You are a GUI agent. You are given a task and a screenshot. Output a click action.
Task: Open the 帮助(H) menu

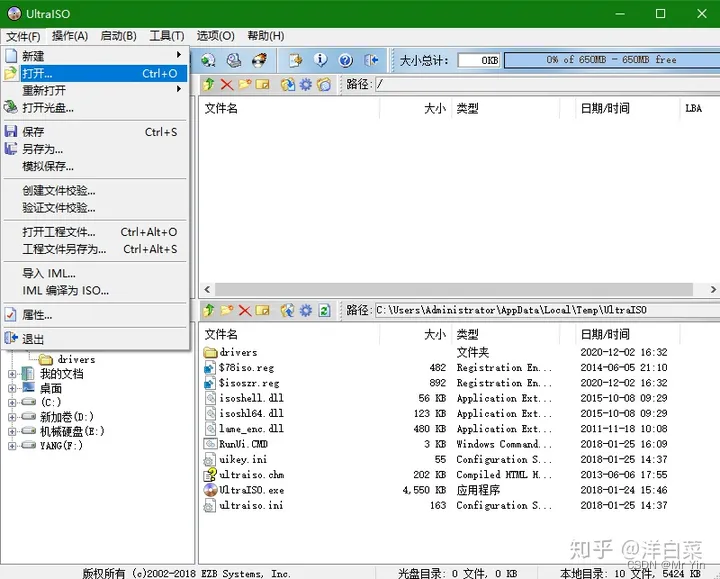click(x=265, y=36)
